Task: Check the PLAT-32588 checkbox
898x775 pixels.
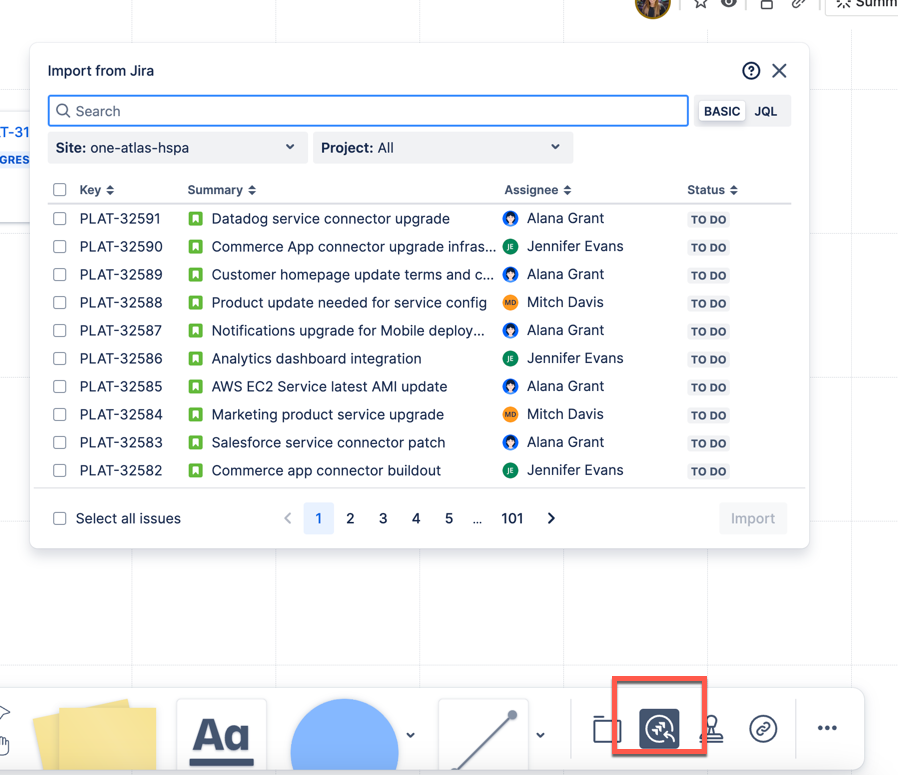Action: pos(60,302)
